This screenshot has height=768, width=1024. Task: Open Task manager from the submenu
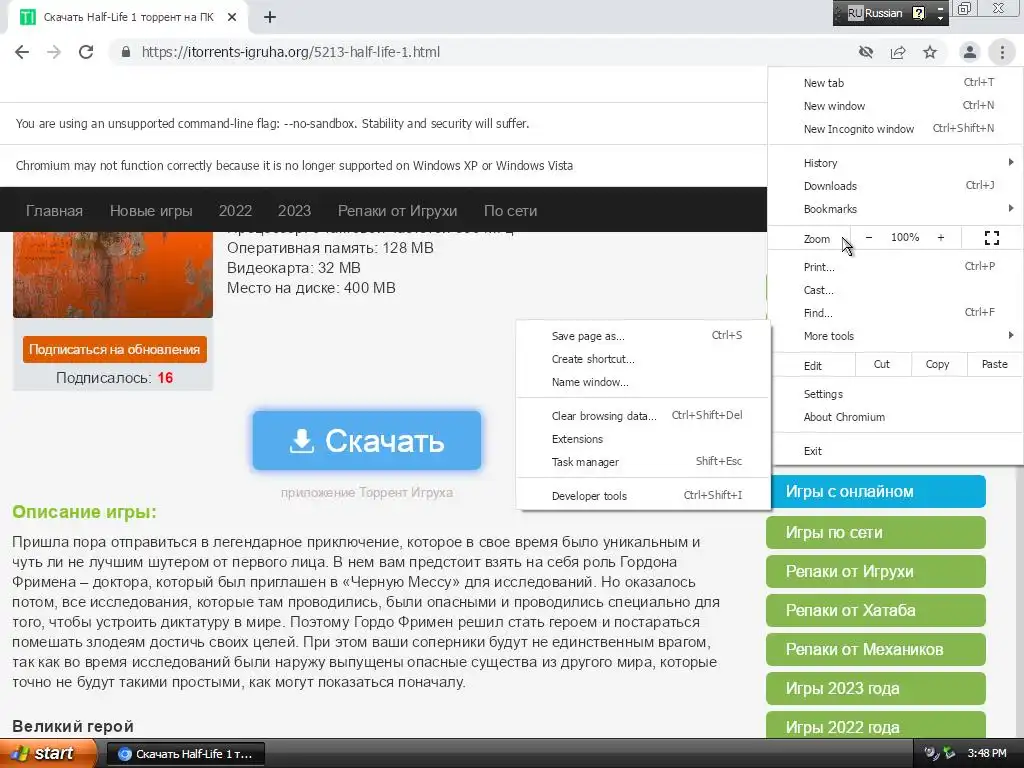[x=643, y=462]
